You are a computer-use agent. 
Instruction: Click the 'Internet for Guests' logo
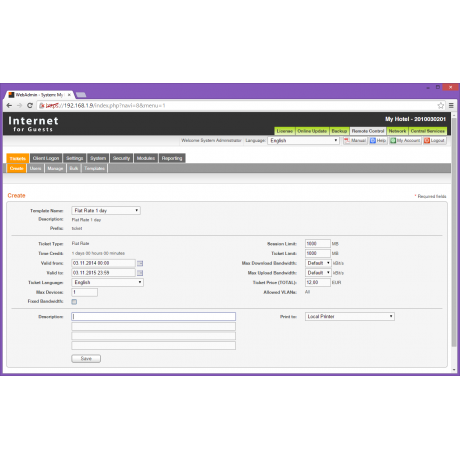coord(33,124)
